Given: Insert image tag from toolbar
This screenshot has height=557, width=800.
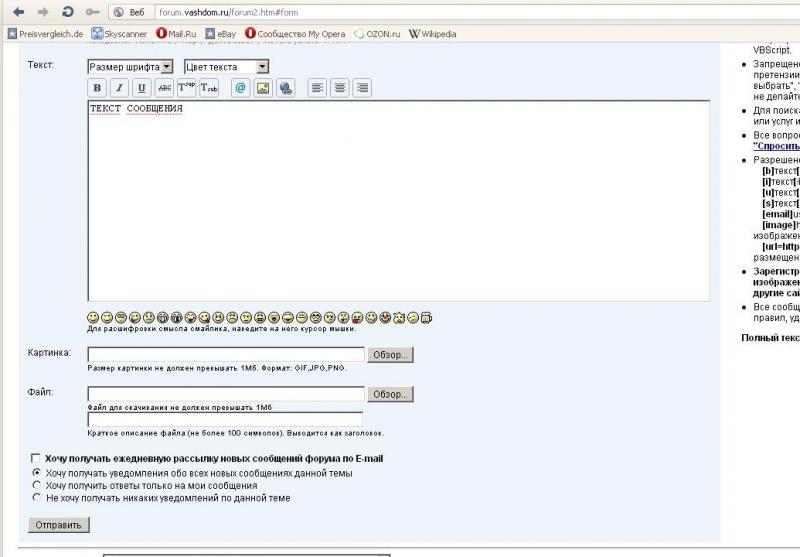Looking at the screenshot, I should [263, 88].
